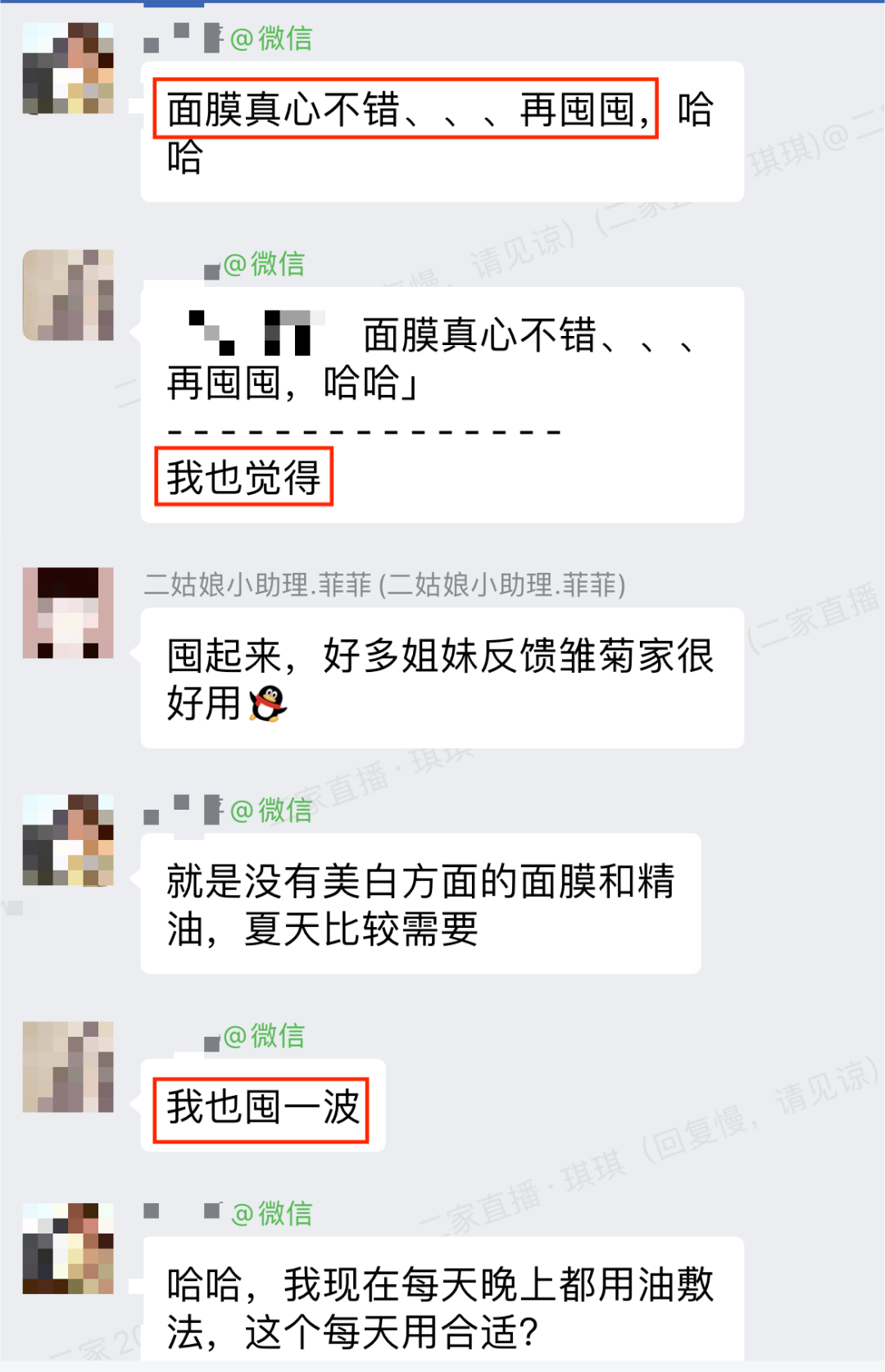
Task: Select the '面膜真心不错' message bubble
Action: pos(442,132)
